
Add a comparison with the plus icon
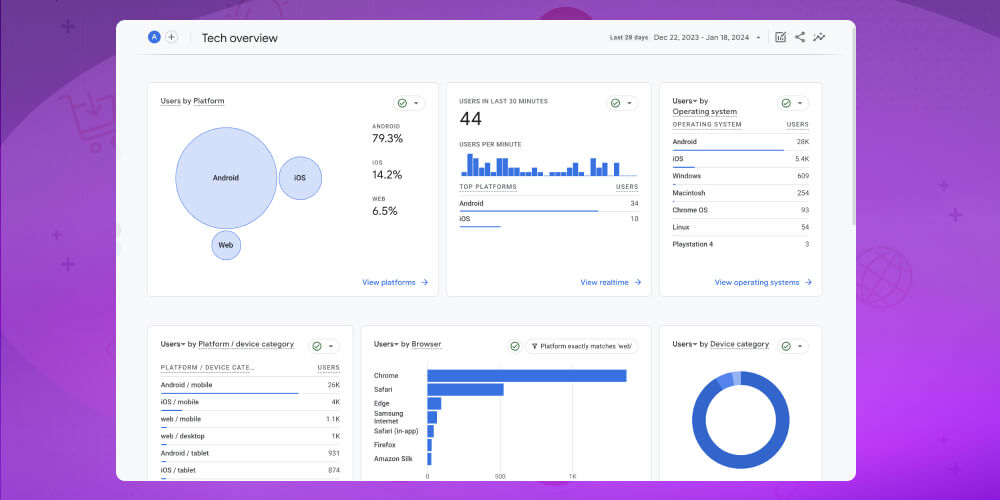(172, 37)
